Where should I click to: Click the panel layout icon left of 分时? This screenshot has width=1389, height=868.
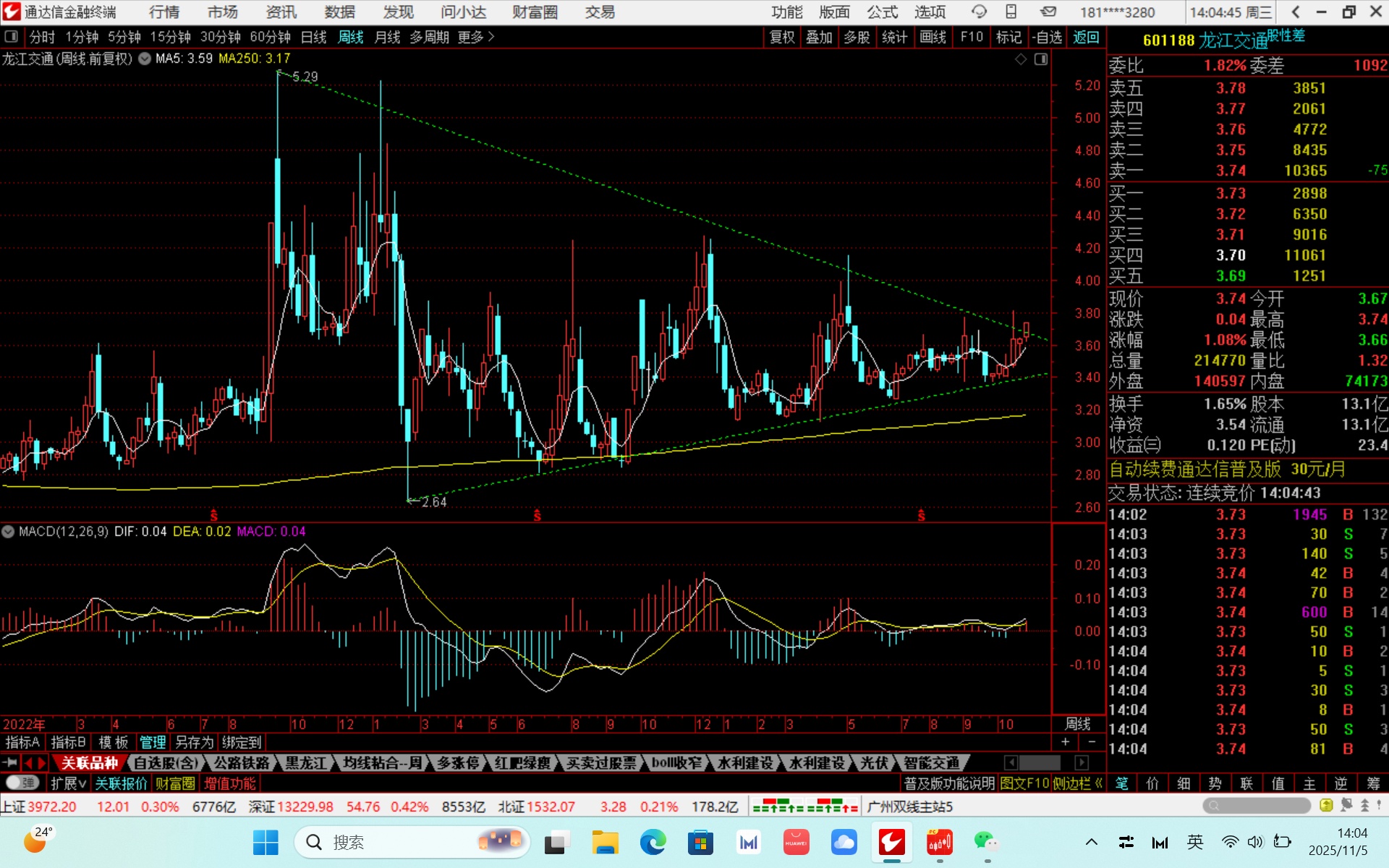(x=11, y=37)
